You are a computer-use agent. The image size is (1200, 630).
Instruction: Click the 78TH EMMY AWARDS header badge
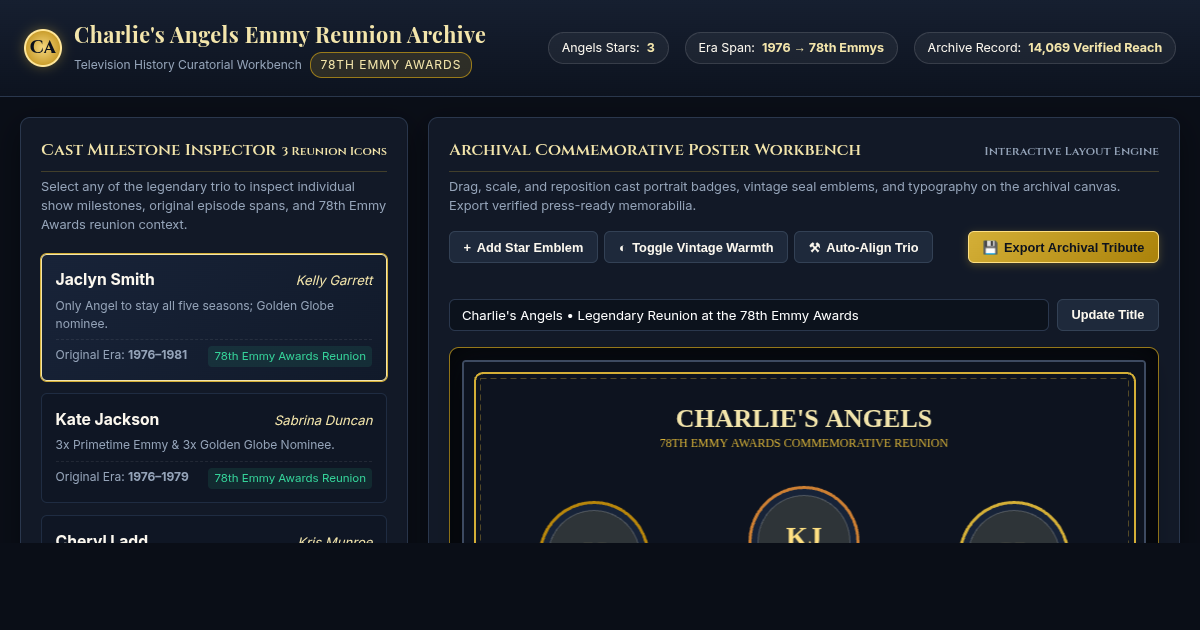point(391,65)
